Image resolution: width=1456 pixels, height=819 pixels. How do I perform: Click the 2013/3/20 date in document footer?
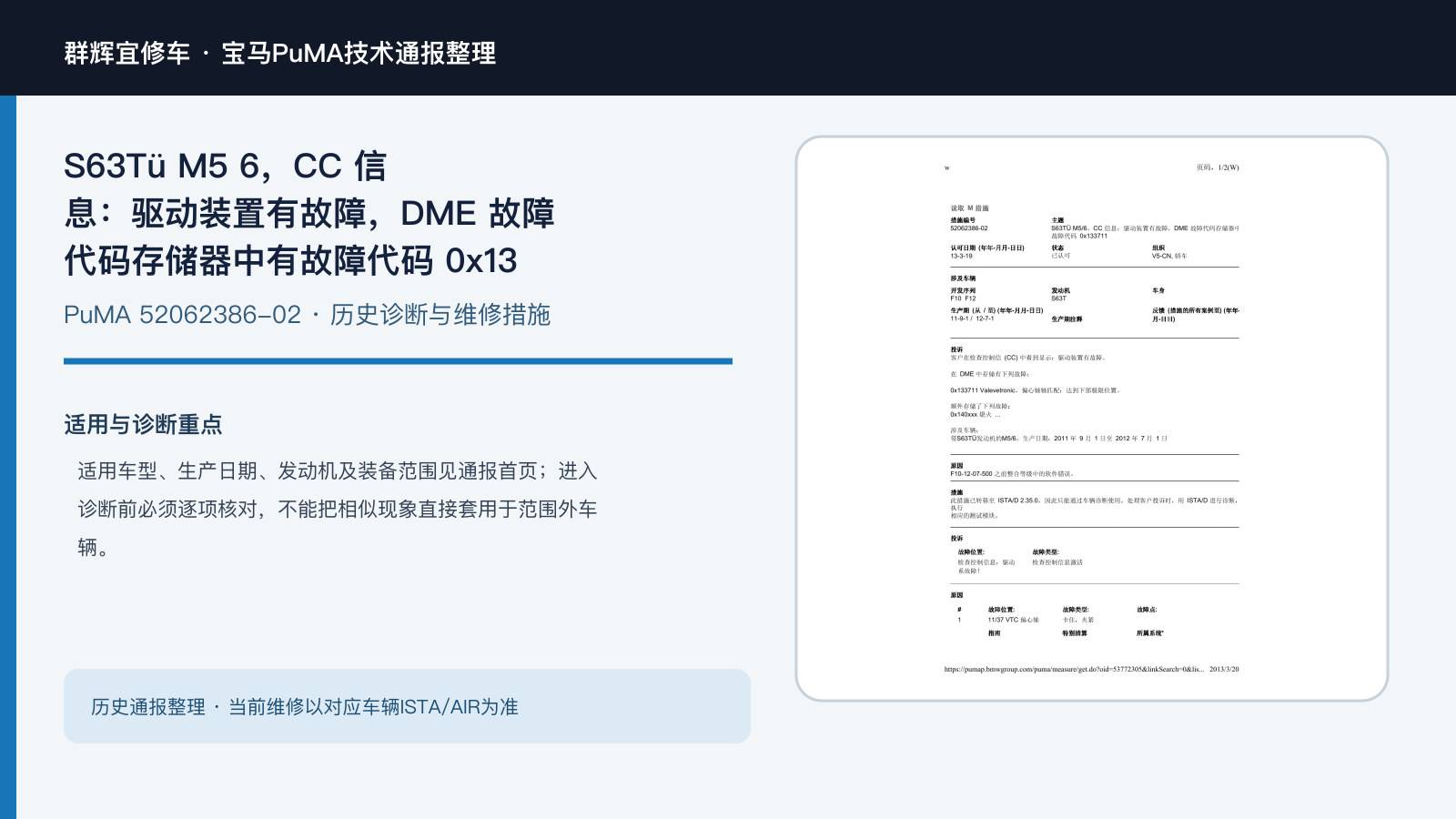(x=1224, y=669)
